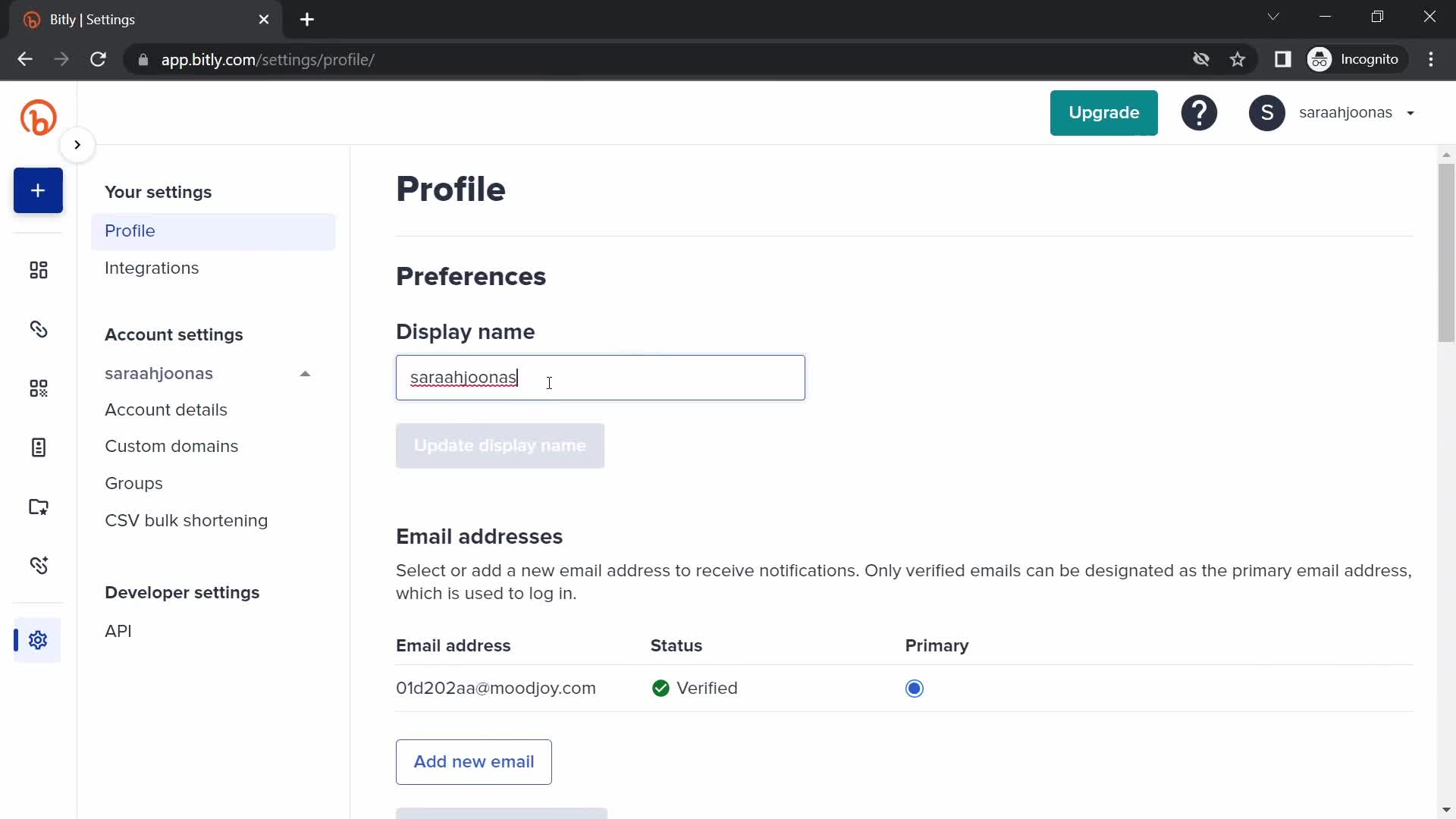Open Account details
This screenshot has height=819, width=1456.
click(166, 410)
